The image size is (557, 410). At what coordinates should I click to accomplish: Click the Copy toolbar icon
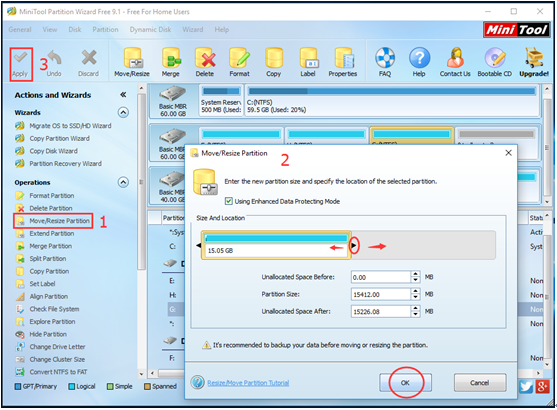274,63
